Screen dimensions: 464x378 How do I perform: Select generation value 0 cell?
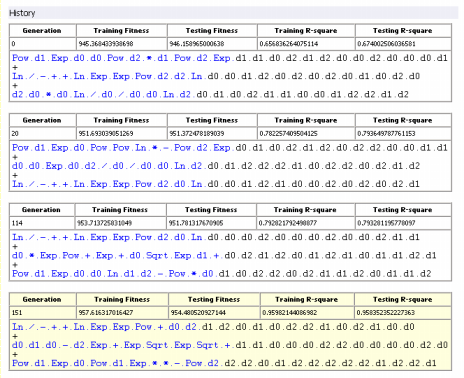(x=43, y=44)
